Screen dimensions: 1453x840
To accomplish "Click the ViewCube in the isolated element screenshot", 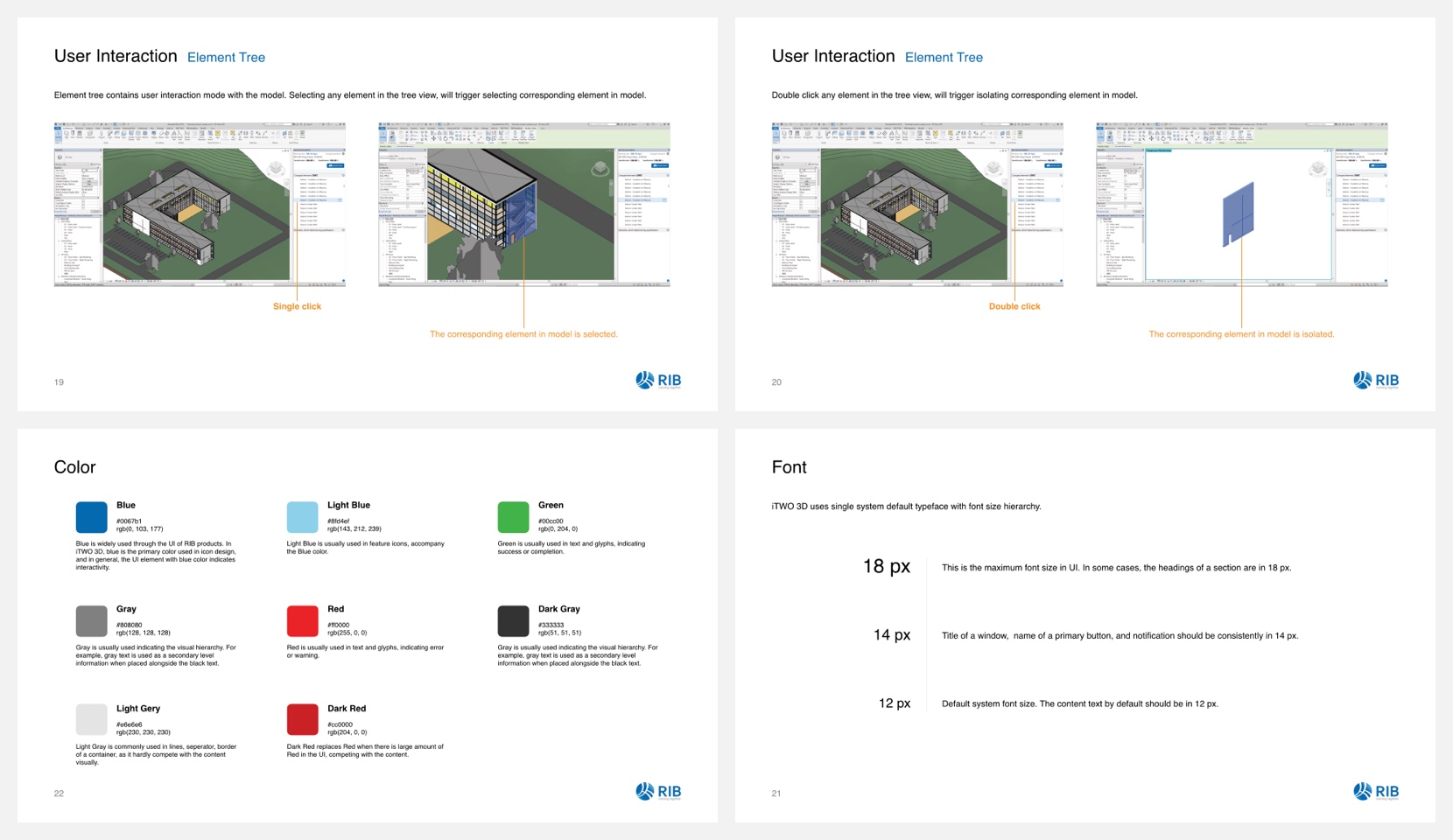I will click(1317, 169).
